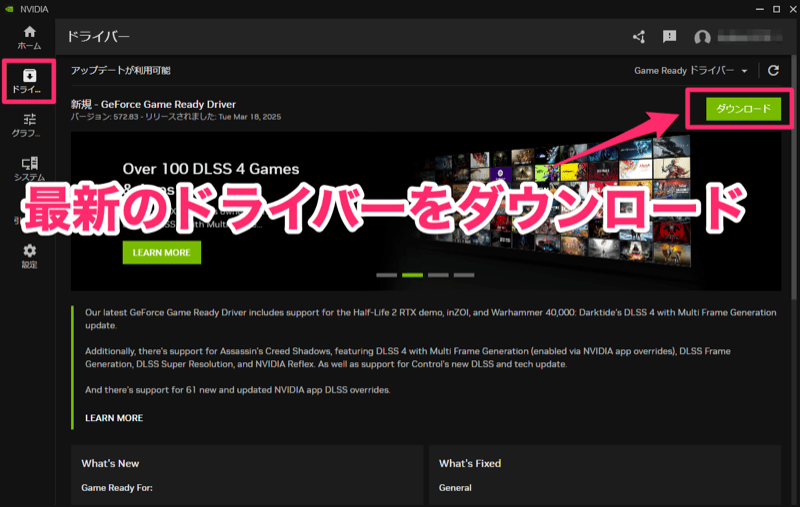This screenshot has width=800, height=507.
Task: Open 設定 via the gear icon
Action: 29,255
